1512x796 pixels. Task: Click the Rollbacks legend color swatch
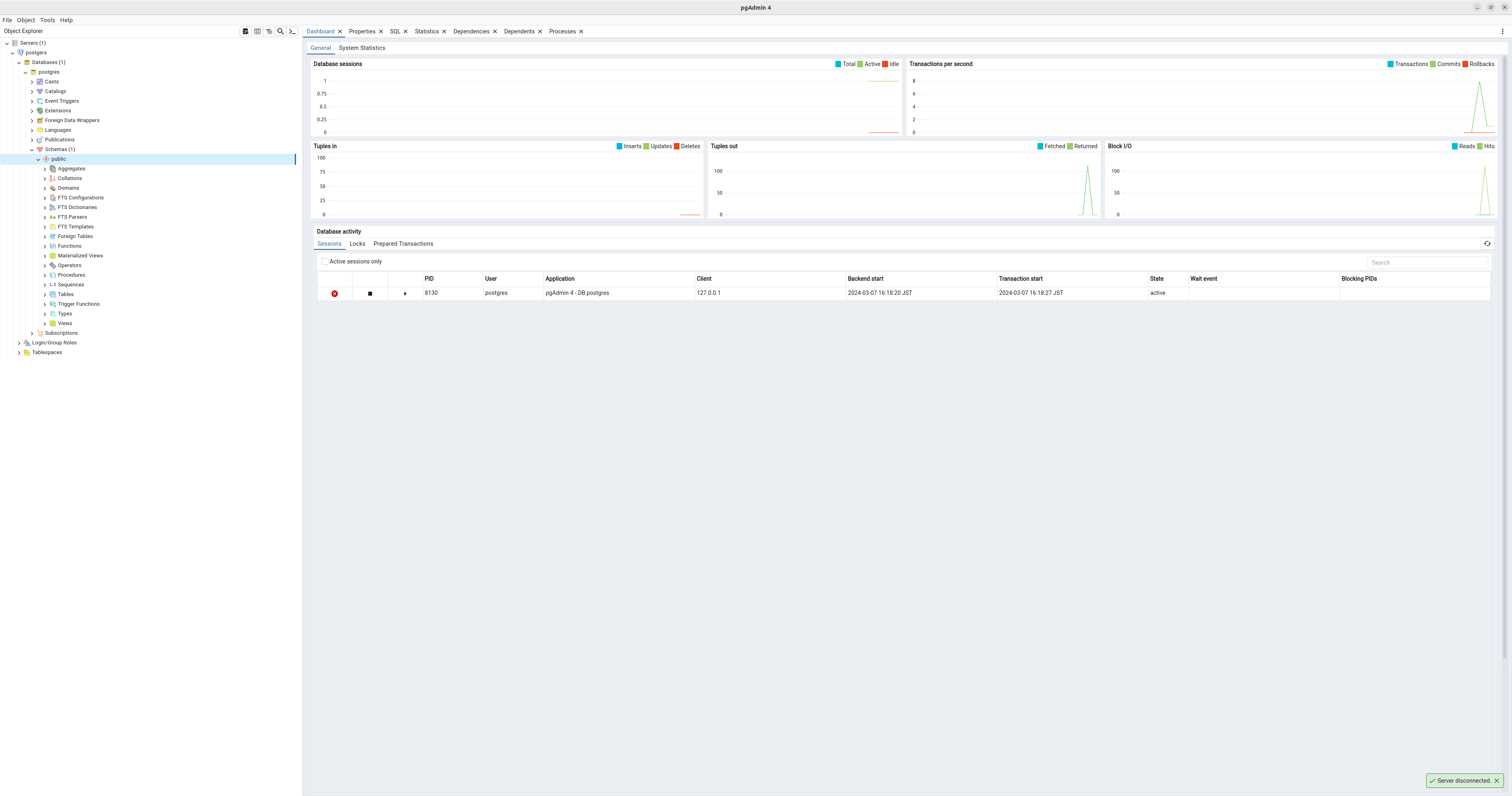pyautogui.click(x=1465, y=64)
